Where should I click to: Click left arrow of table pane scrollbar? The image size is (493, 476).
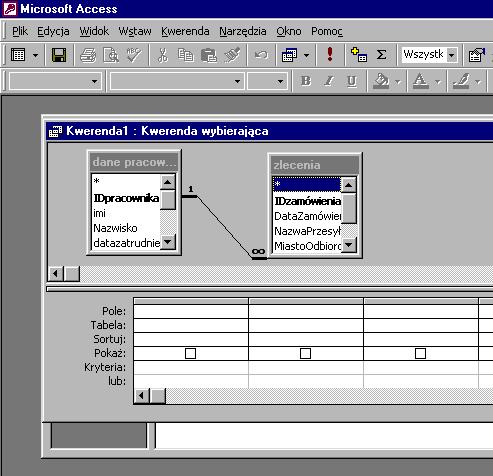coord(56,274)
